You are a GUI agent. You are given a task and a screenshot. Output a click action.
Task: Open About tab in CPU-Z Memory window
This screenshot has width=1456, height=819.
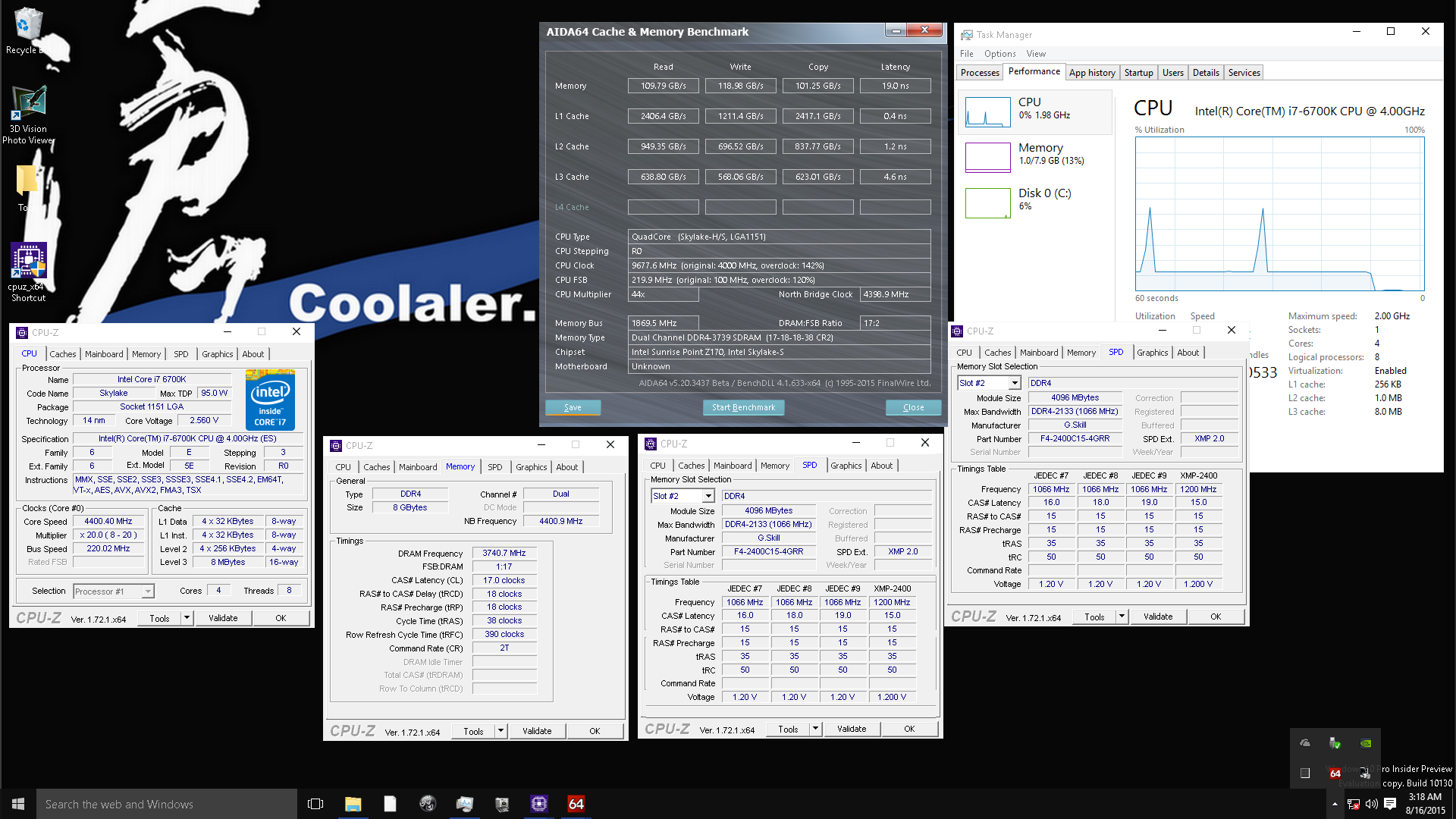click(566, 467)
